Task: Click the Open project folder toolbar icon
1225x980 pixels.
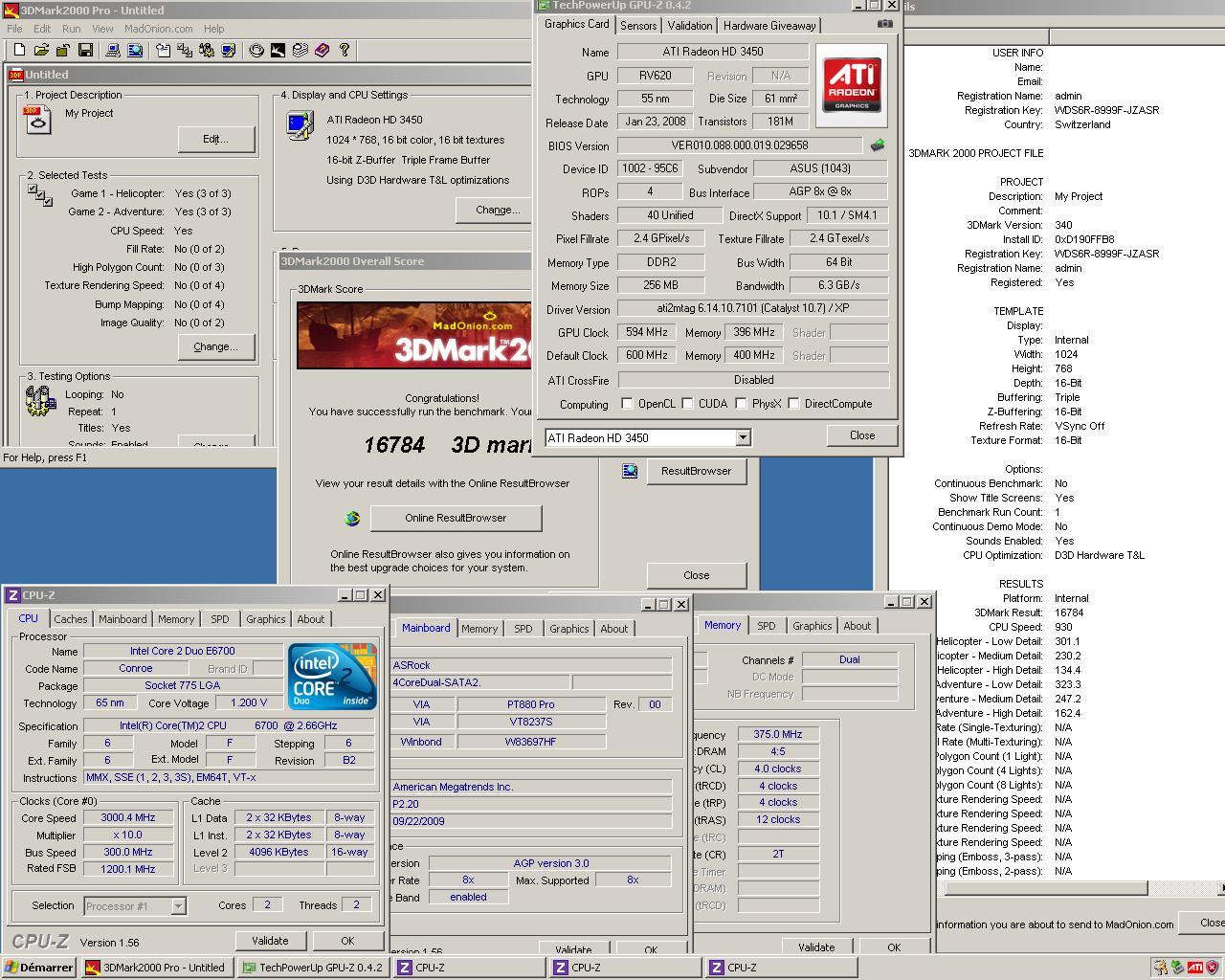Action: [41, 50]
